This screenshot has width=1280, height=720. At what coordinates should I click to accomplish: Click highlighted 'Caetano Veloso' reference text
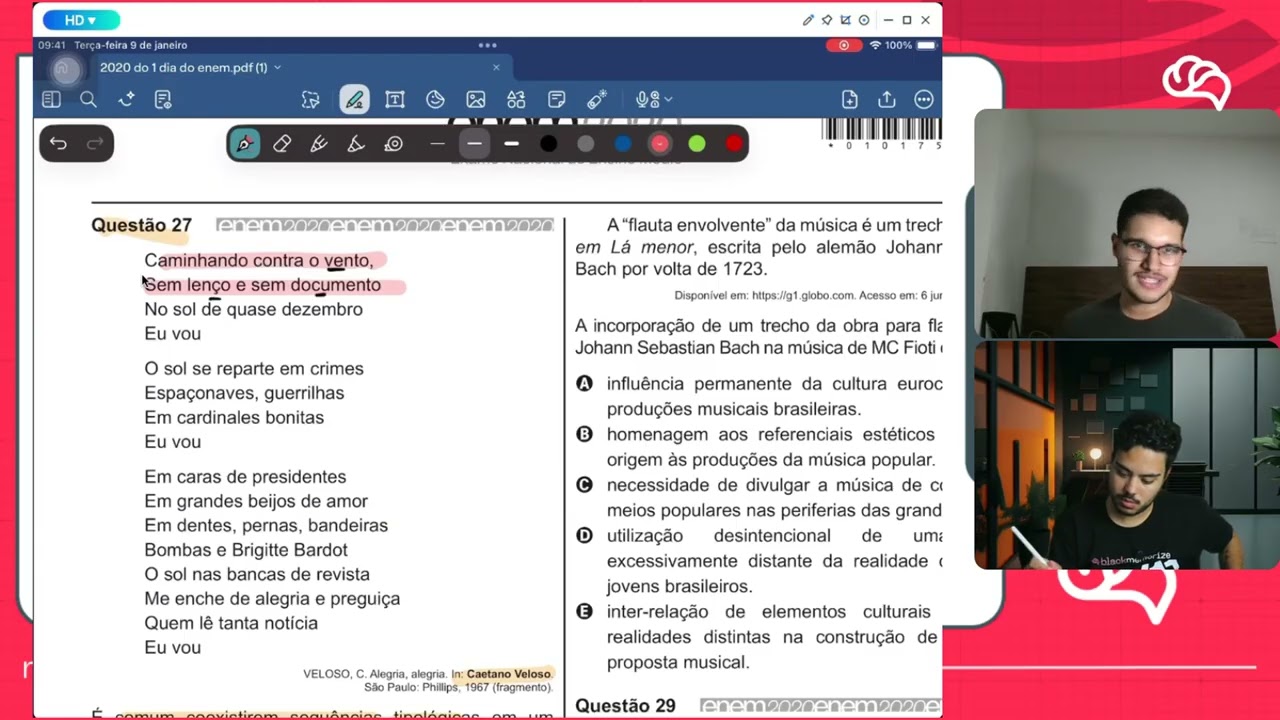tap(509, 674)
